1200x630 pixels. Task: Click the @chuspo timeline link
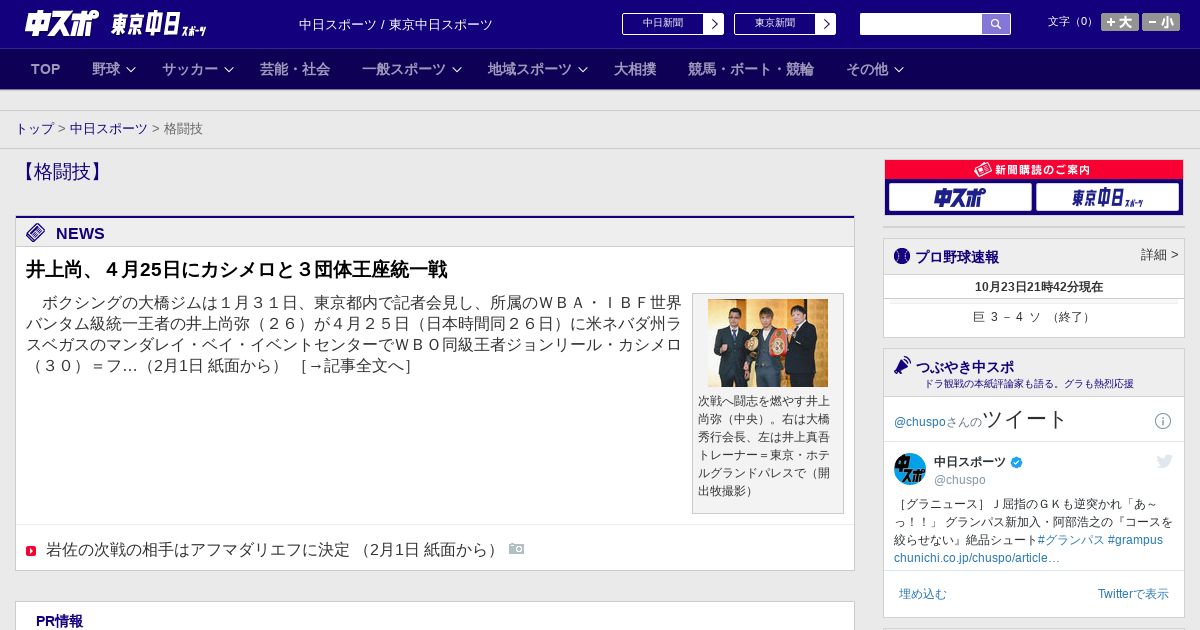click(919, 422)
